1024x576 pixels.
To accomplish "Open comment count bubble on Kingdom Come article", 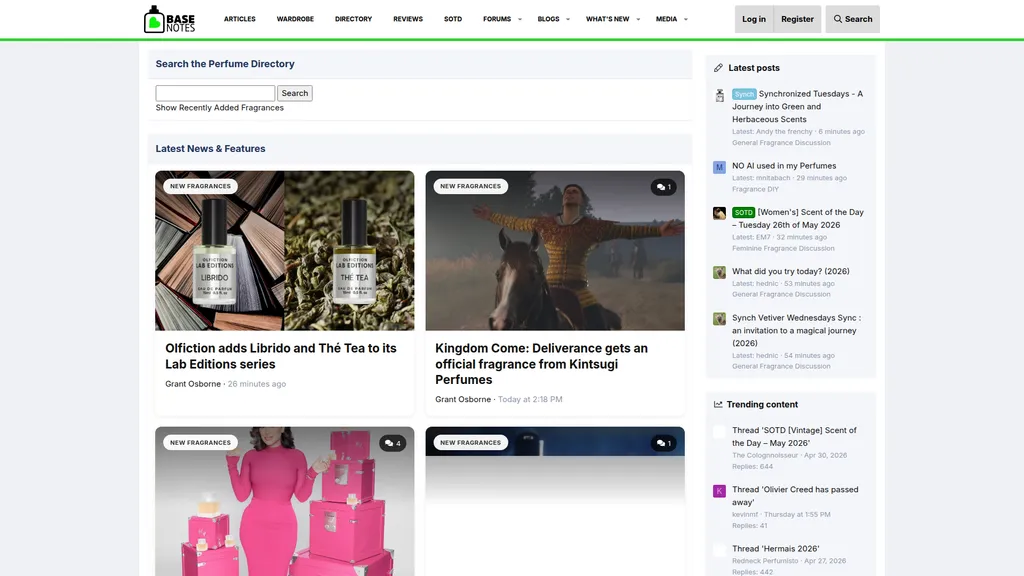I will point(664,187).
